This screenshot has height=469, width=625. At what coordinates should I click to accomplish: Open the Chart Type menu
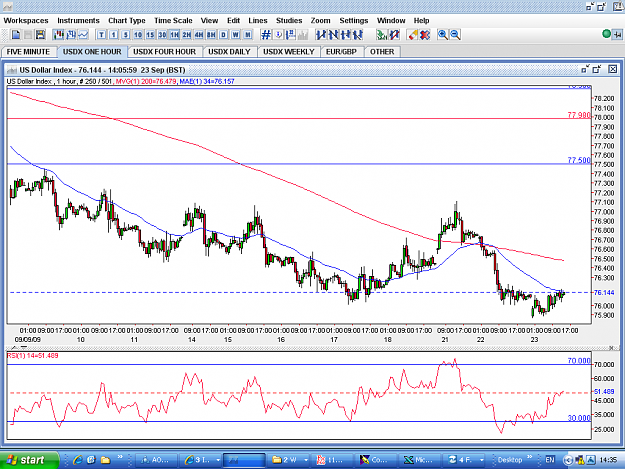click(127, 20)
